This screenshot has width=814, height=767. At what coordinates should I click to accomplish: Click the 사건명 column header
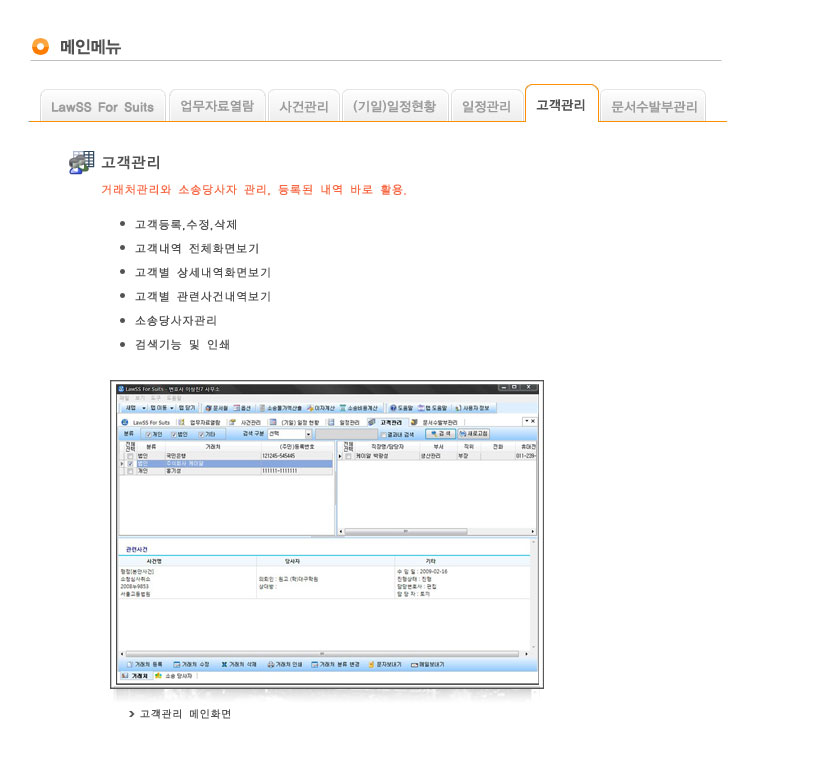tap(154, 561)
